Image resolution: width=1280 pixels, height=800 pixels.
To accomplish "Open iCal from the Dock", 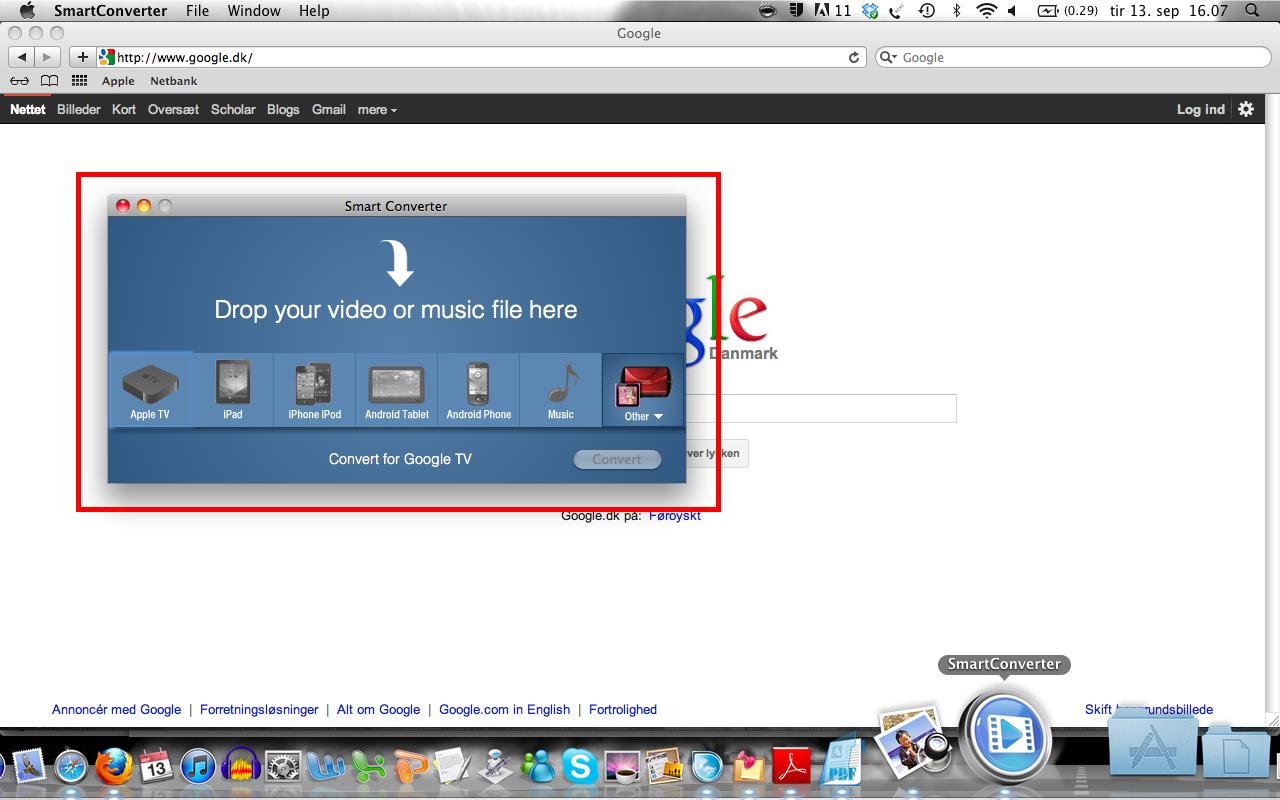I will point(157,766).
